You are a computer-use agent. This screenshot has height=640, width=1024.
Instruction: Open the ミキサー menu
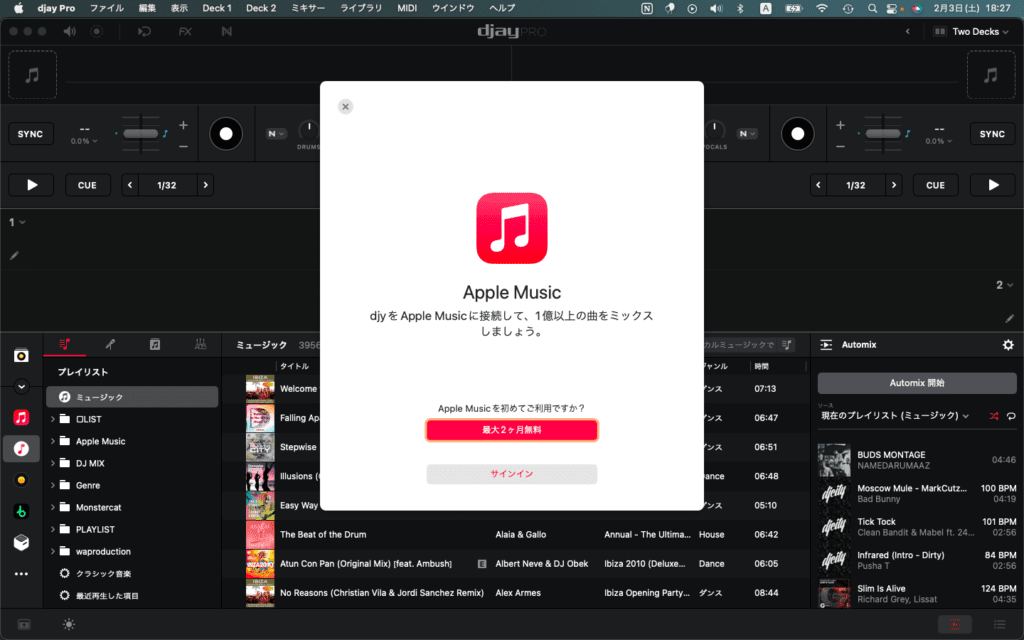click(308, 8)
